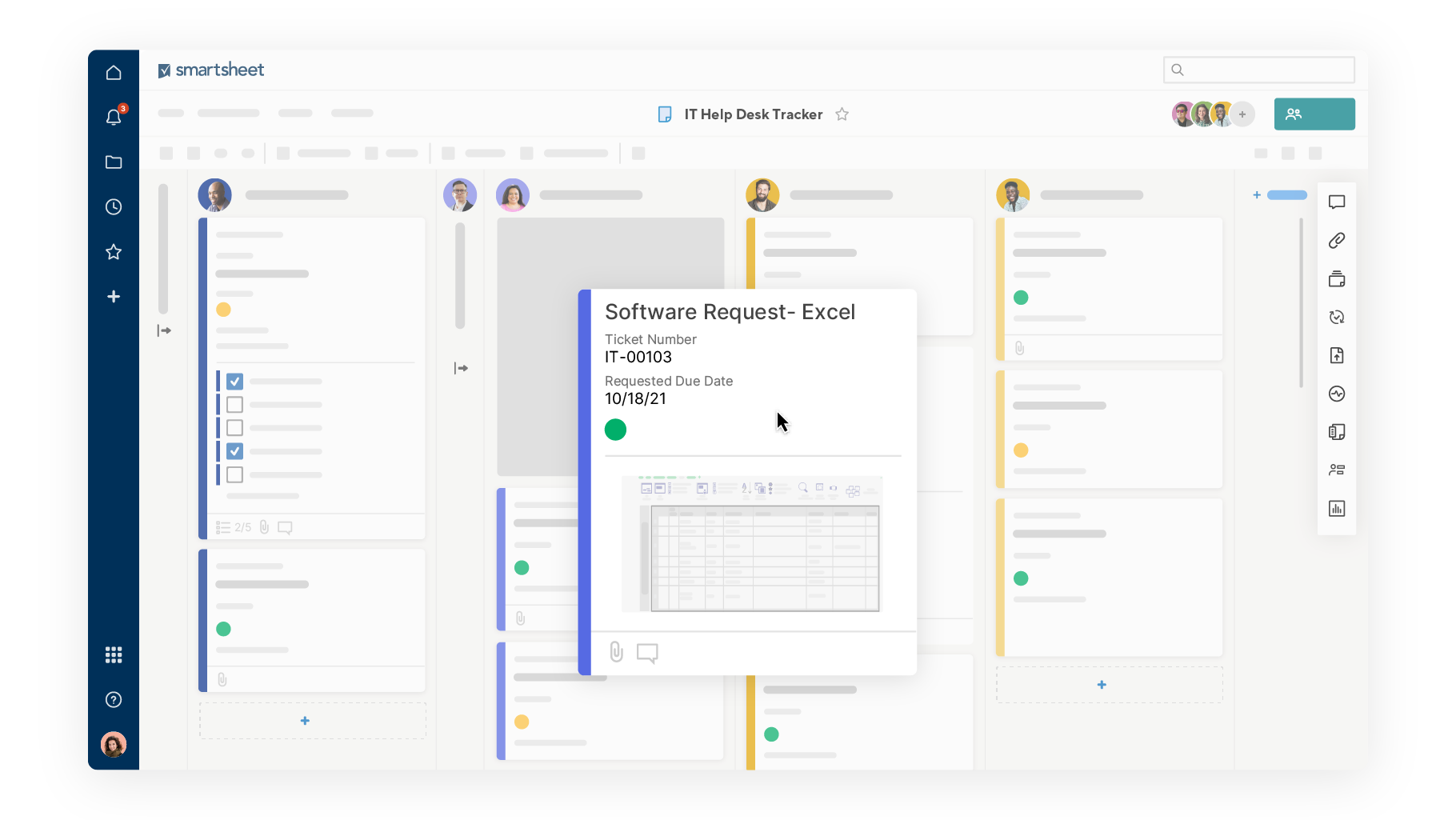Click the green status dot on Software Request card
The width and height of the screenshot is (1456, 820).
click(x=615, y=430)
